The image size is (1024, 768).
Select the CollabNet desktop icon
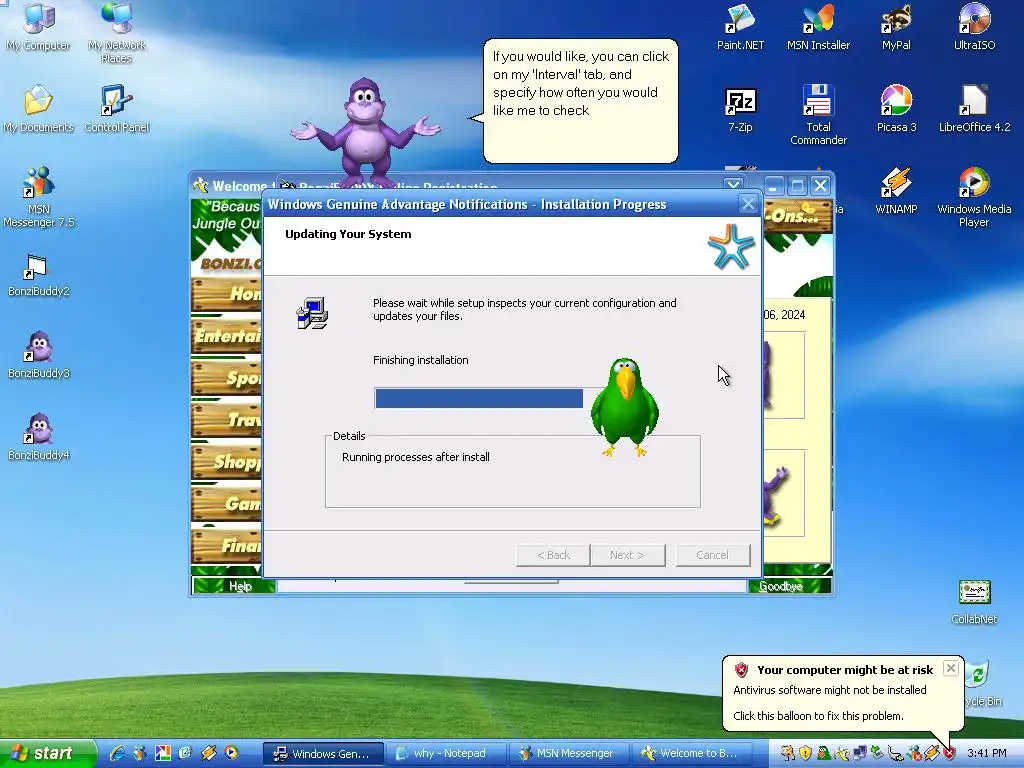point(974,602)
